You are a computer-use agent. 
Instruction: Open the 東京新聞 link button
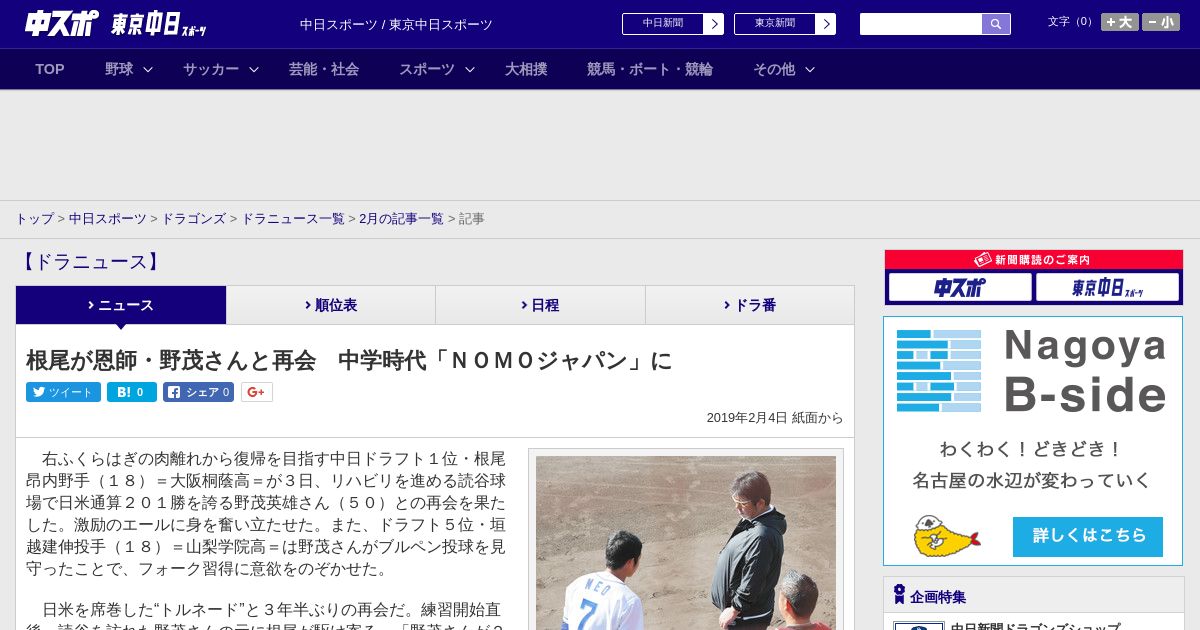tap(775, 24)
